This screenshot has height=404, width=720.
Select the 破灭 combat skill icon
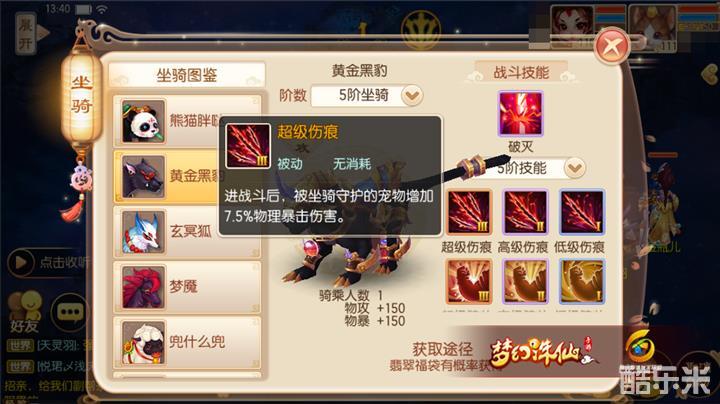coord(520,113)
